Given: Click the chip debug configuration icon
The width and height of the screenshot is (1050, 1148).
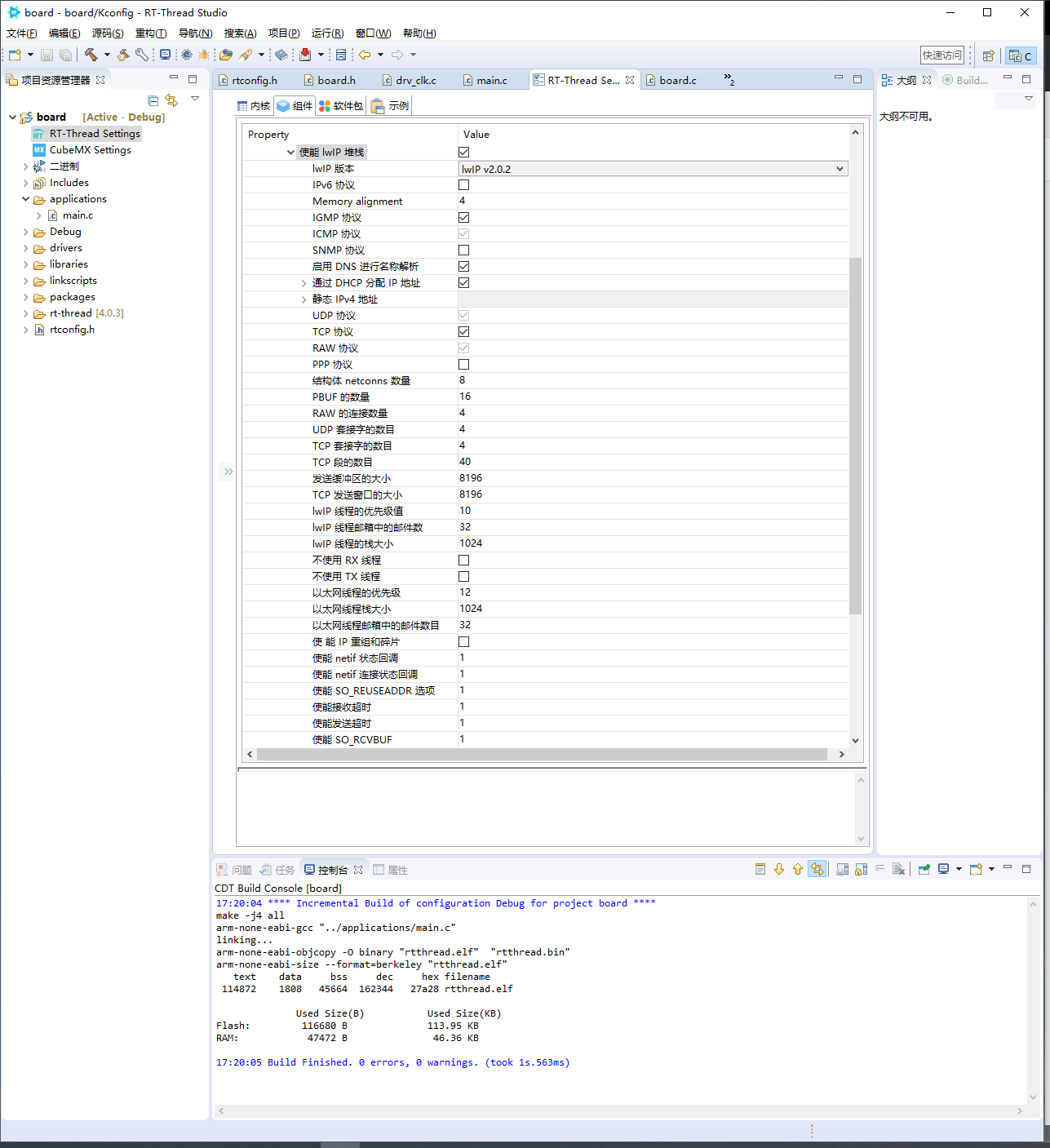Looking at the screenshot, I should click(187, 55).
